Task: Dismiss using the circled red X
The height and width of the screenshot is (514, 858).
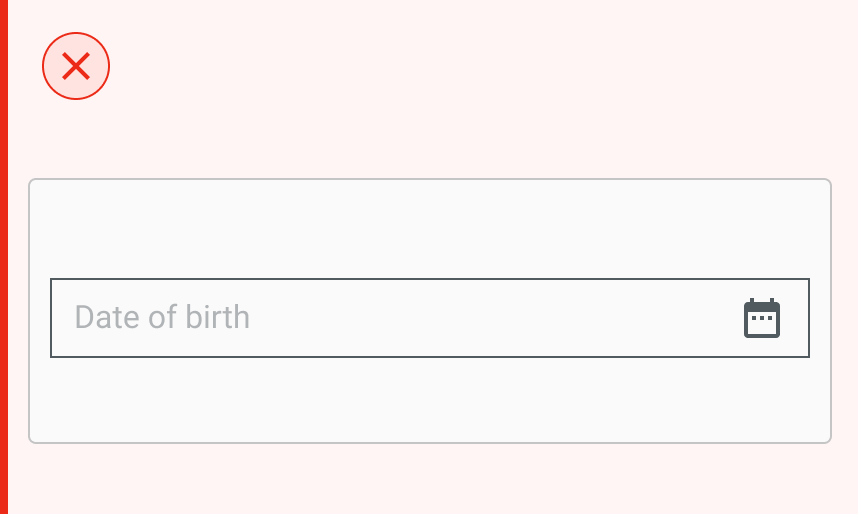Action: coord(76,67)
